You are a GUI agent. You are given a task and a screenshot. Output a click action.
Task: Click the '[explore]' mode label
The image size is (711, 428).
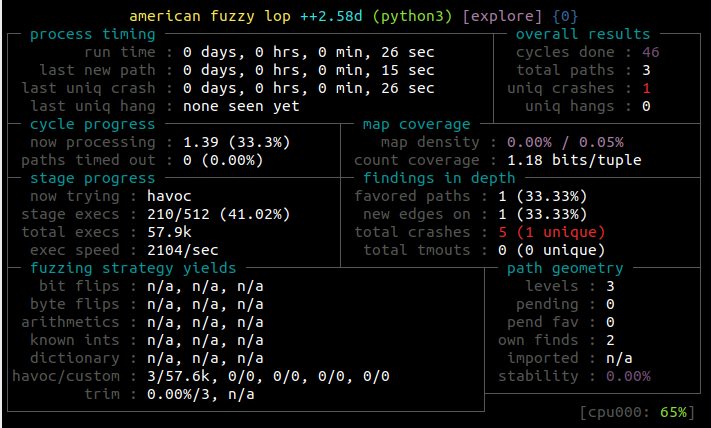pyautogui.click(x=502, y=17)
